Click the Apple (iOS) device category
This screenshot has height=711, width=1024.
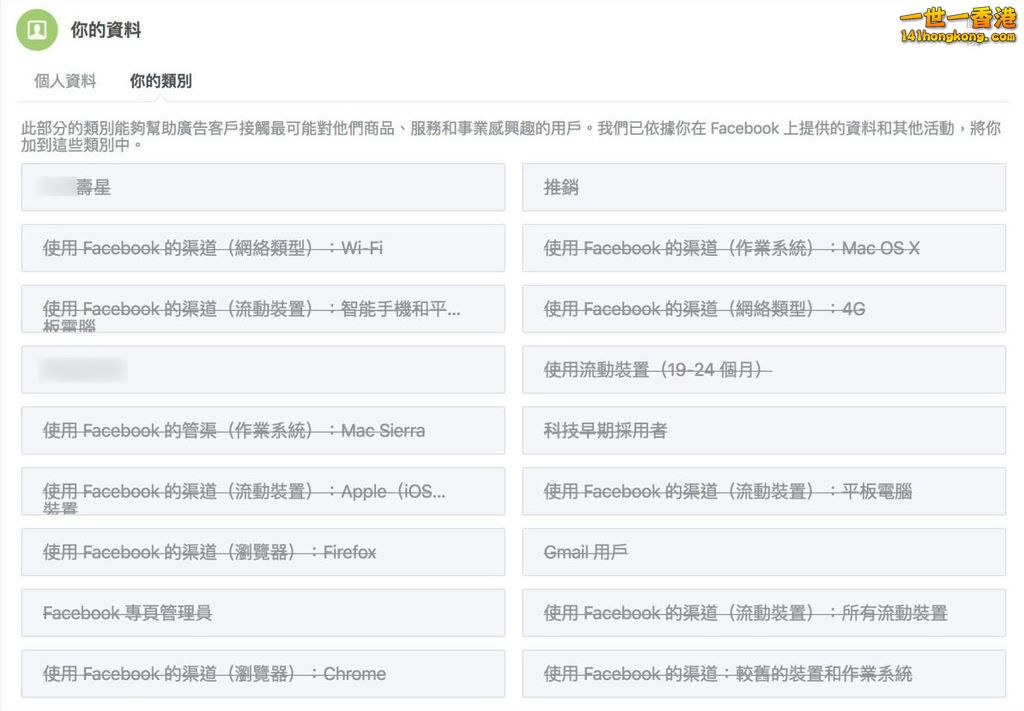(263, 491)
